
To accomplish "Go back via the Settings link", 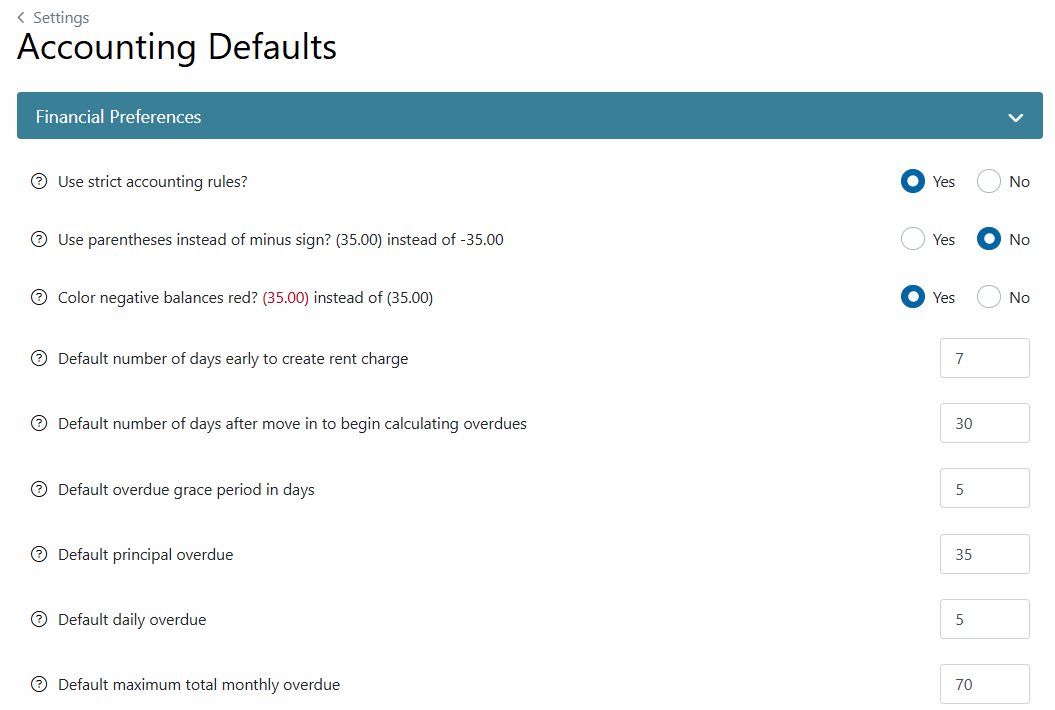I will point(61,17).
